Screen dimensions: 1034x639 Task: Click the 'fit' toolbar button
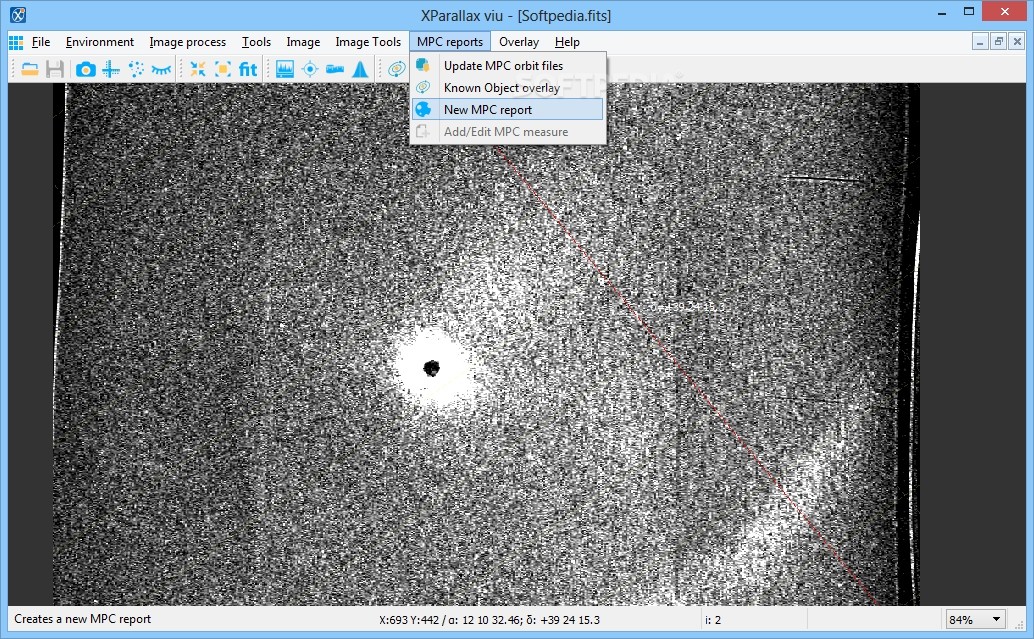coord(248,69)
